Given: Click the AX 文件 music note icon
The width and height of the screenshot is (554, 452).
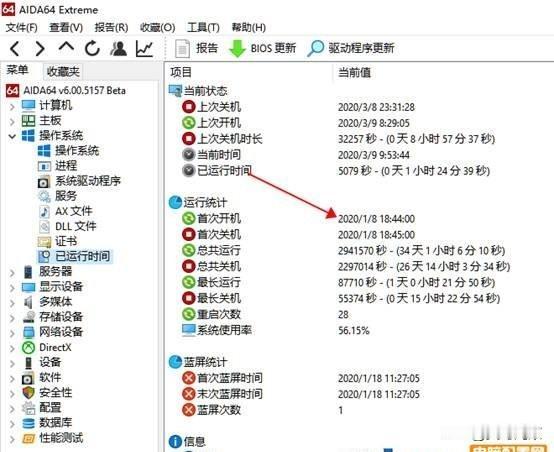Looking at the screenshot, I should [44, 211].
